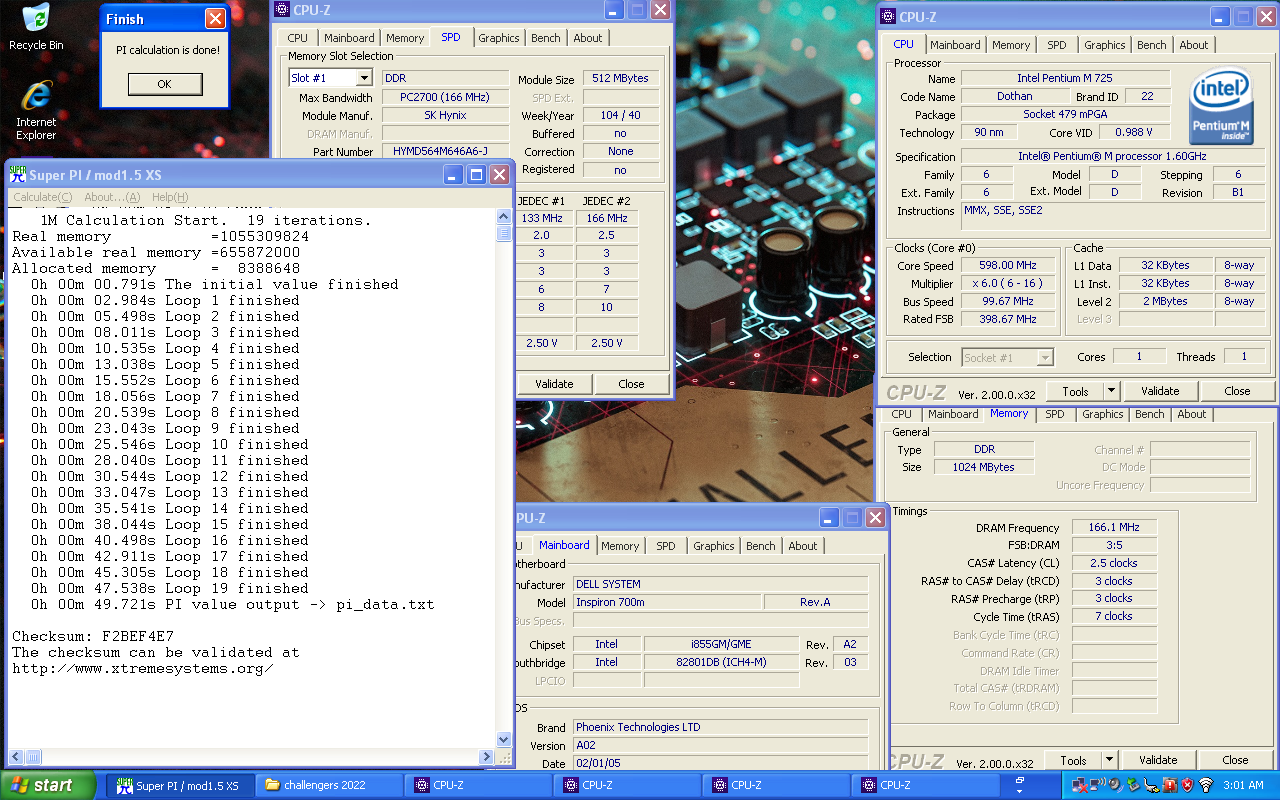Click the CPU-Z icon in the CPU tab window title bar
The image size is (1280, 800).
tap(887, 16)
